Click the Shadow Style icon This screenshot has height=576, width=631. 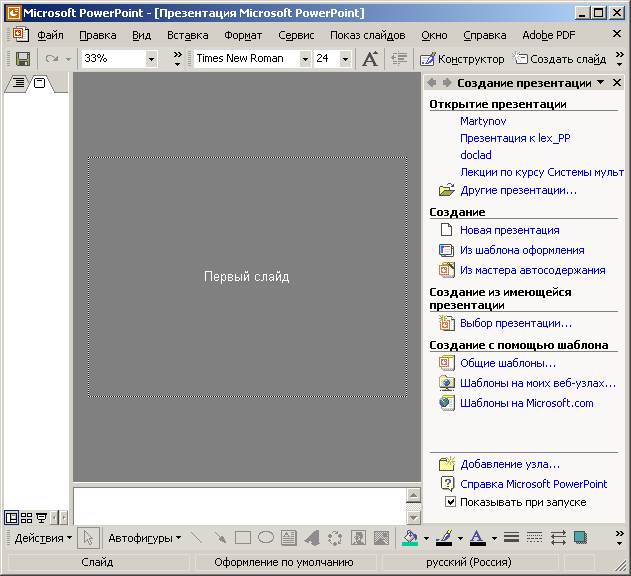click(580, 538)
